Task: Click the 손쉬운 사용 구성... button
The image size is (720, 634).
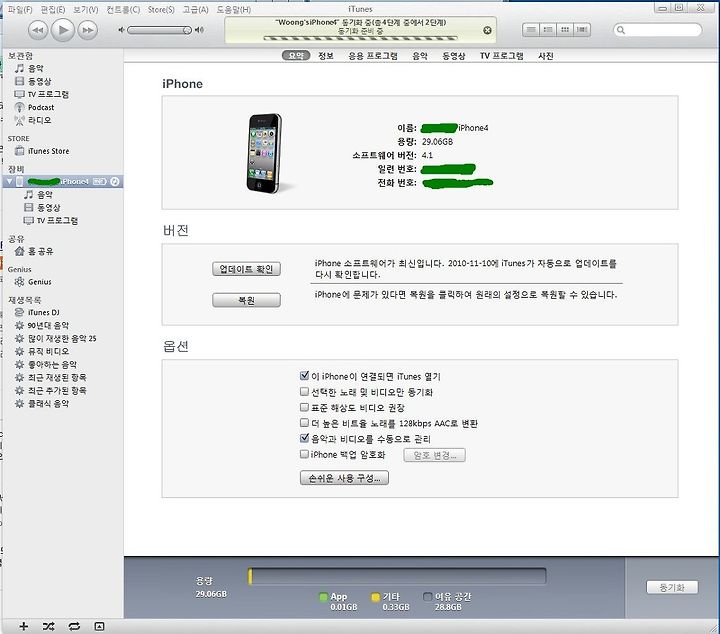Action: 344,478
